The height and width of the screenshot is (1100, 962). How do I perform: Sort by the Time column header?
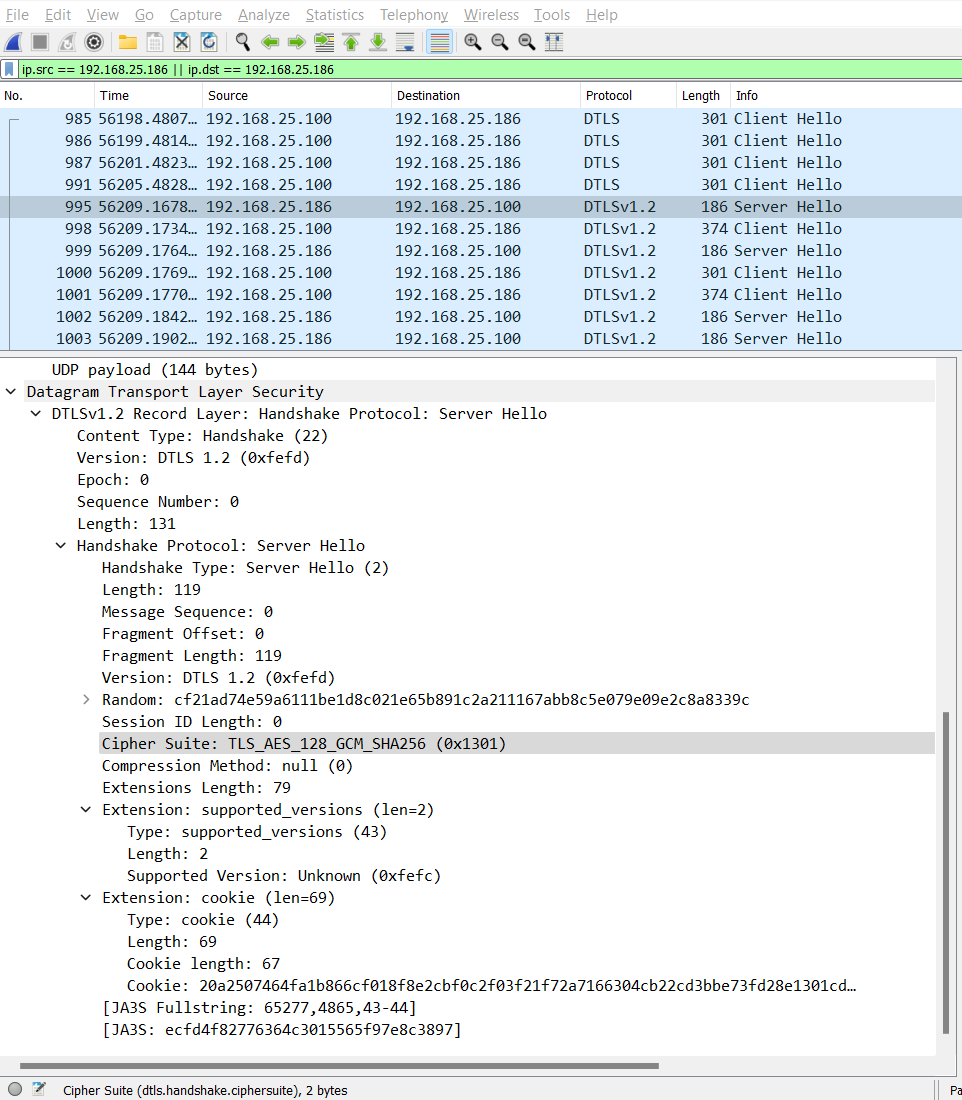[148, 95]
